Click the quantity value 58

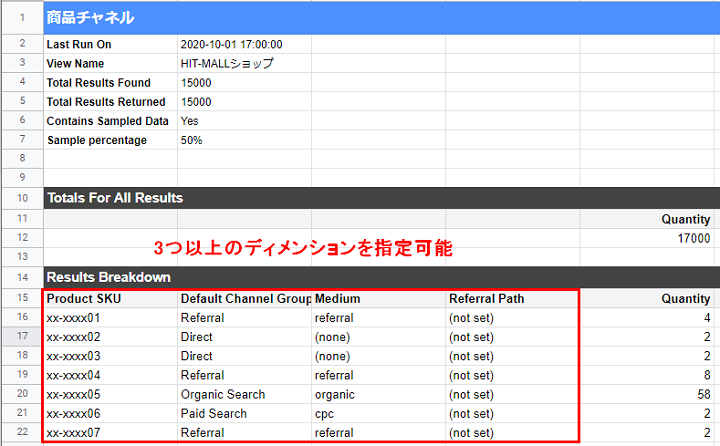pyautogui.click(x=703, y=394)
